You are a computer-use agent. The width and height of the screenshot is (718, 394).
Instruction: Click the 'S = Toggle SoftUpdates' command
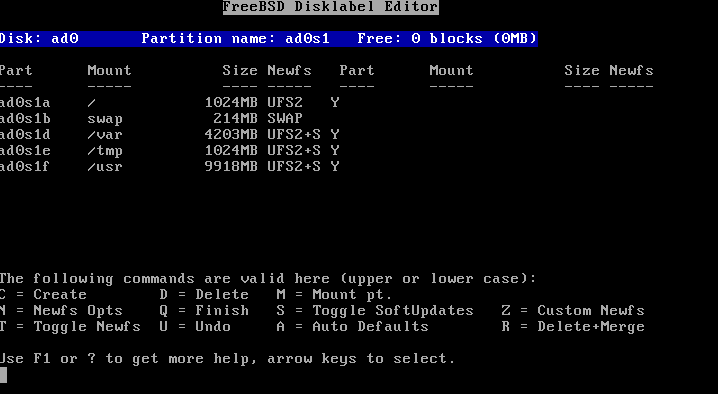click(x=375, y=311)
